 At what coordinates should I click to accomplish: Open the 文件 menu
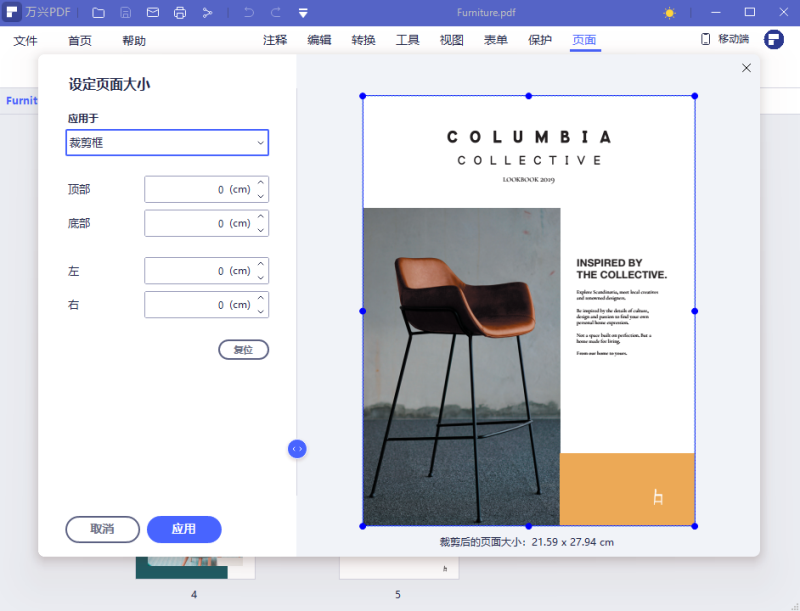[25, 41]
